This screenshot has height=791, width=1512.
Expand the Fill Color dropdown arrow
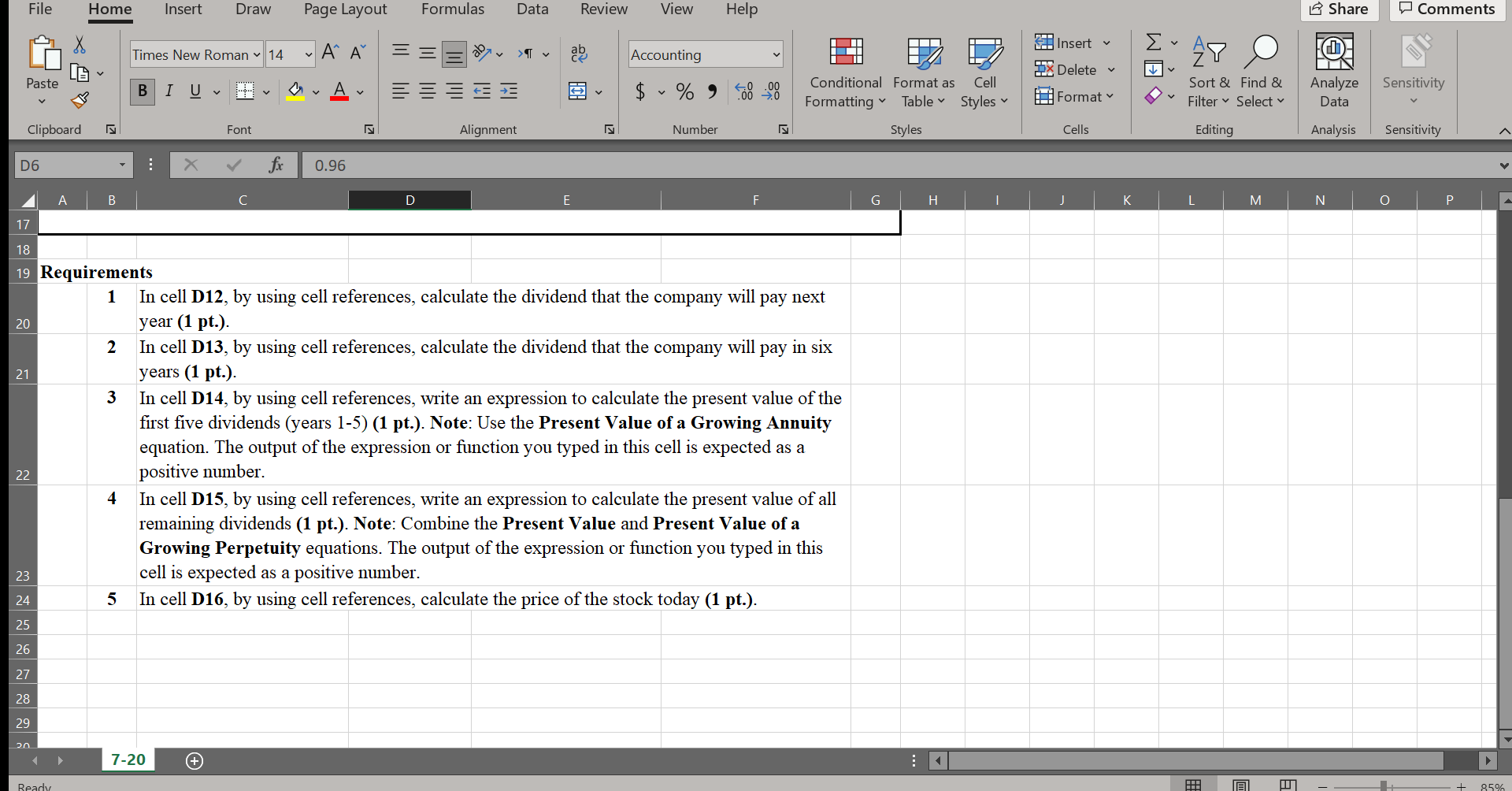click(x=316, y=91)
